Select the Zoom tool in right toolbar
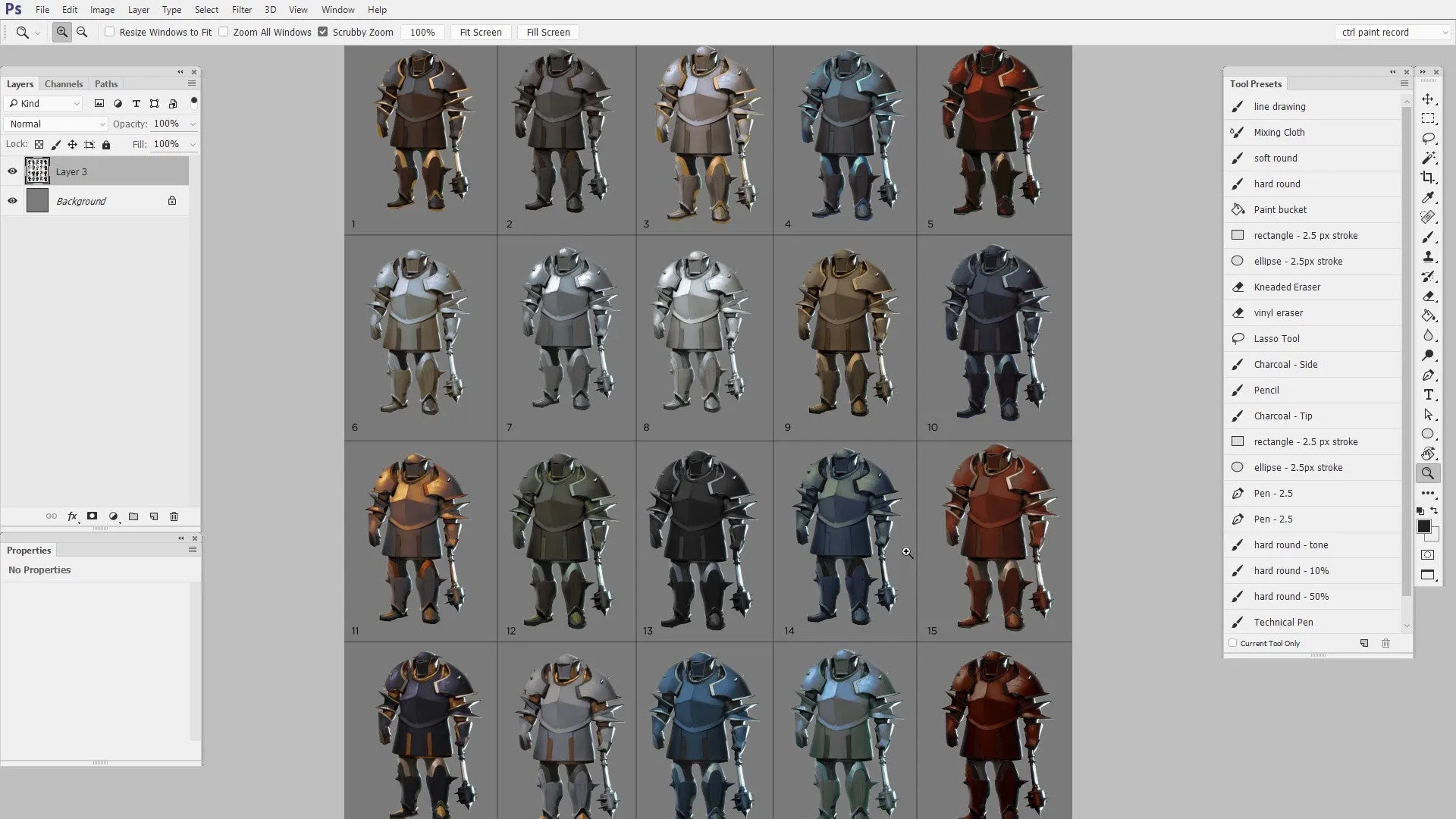1456x819 pixels. pyautogui.click(x=1428, y=474)
